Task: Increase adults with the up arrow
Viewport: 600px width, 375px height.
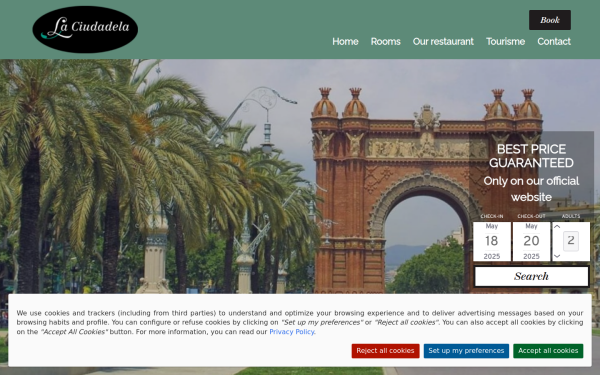Action: tap(557, 227)
